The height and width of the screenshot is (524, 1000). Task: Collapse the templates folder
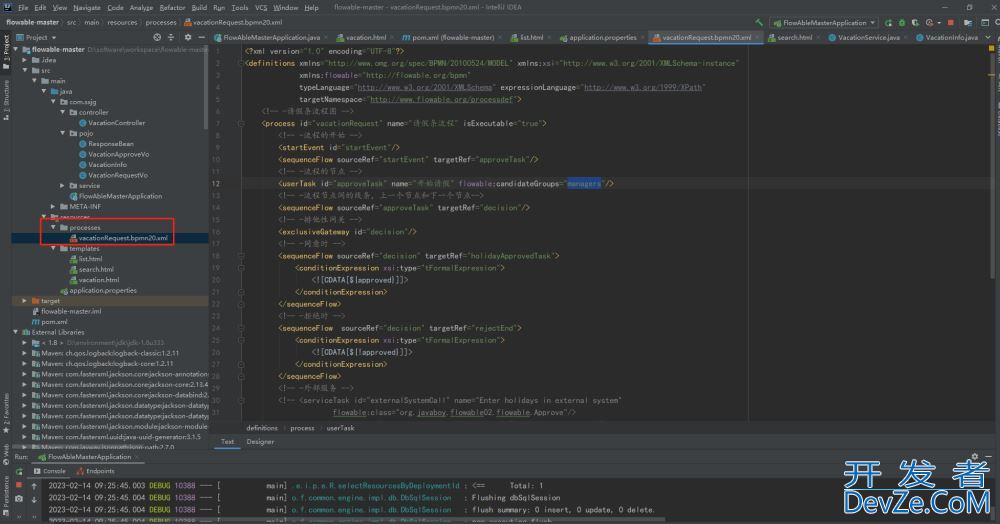pos(54,249)
